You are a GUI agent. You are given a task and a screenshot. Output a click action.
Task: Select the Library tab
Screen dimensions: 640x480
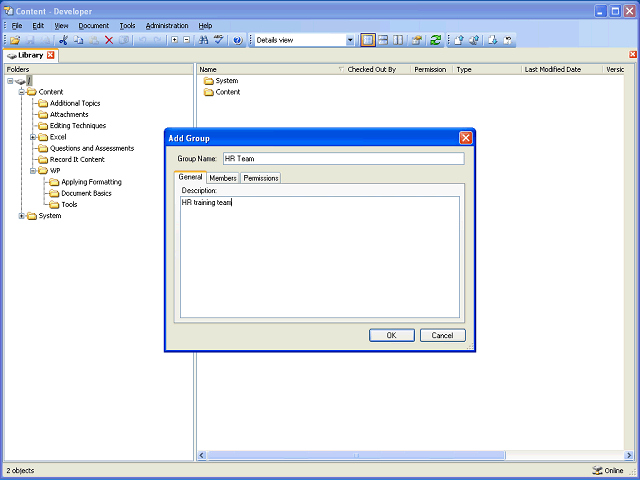pyautogui.click(x=31, y=55)
